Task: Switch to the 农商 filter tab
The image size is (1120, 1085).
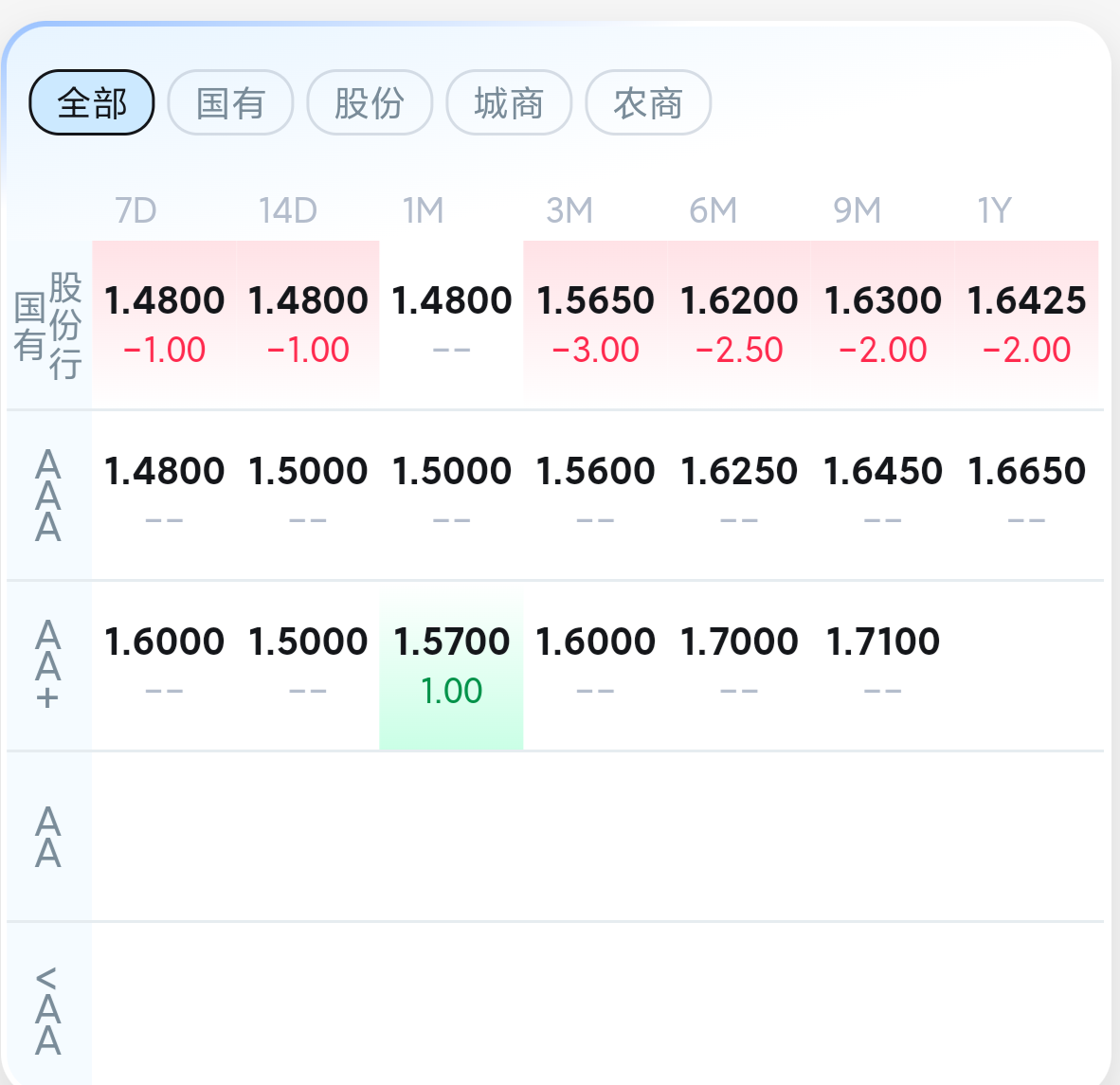Action: point(648,102)
